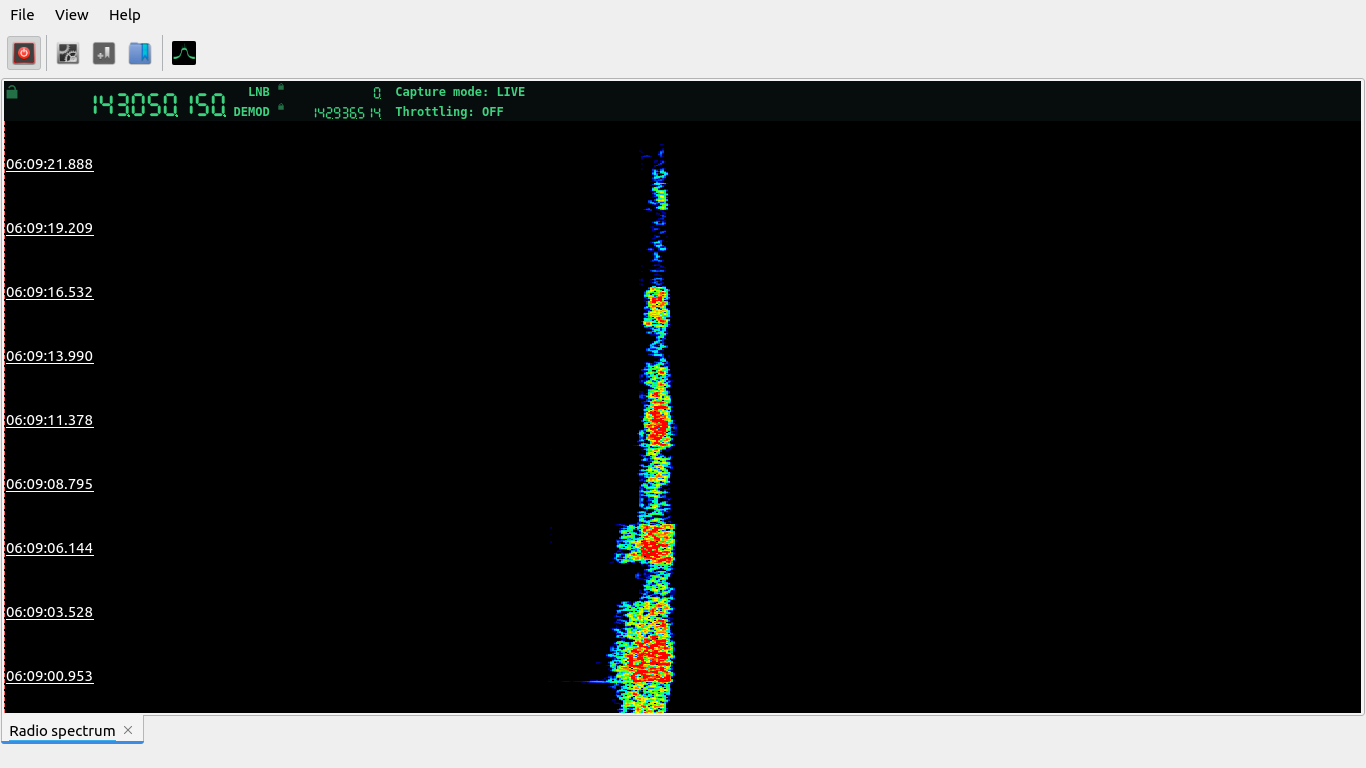Screen dimensions: 1366x768
Task: Click waterfall timestamp 06:09:06.144
Action: point(49,548)
